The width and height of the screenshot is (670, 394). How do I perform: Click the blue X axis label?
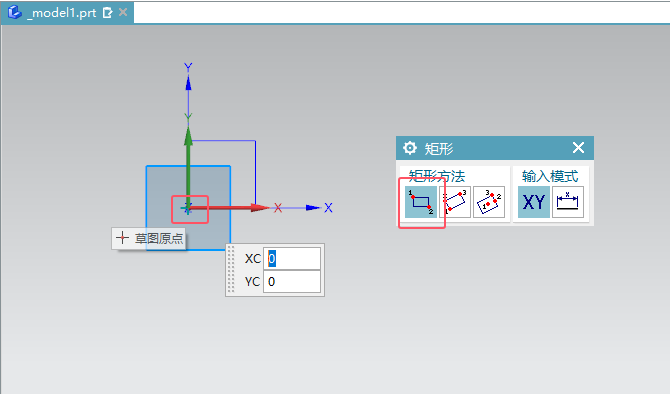coord(328,208)
